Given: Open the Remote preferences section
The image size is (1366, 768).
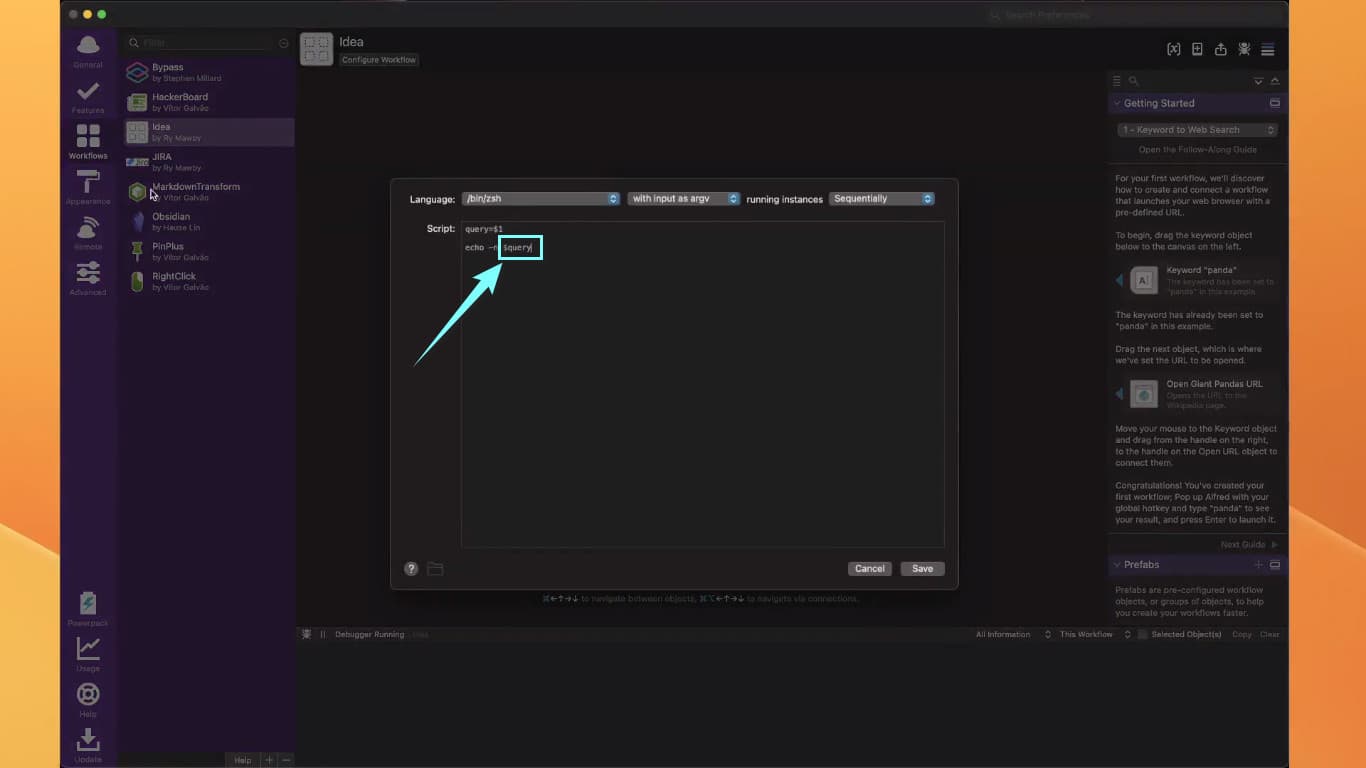Looking at the screenshot, I should [88, 233].
